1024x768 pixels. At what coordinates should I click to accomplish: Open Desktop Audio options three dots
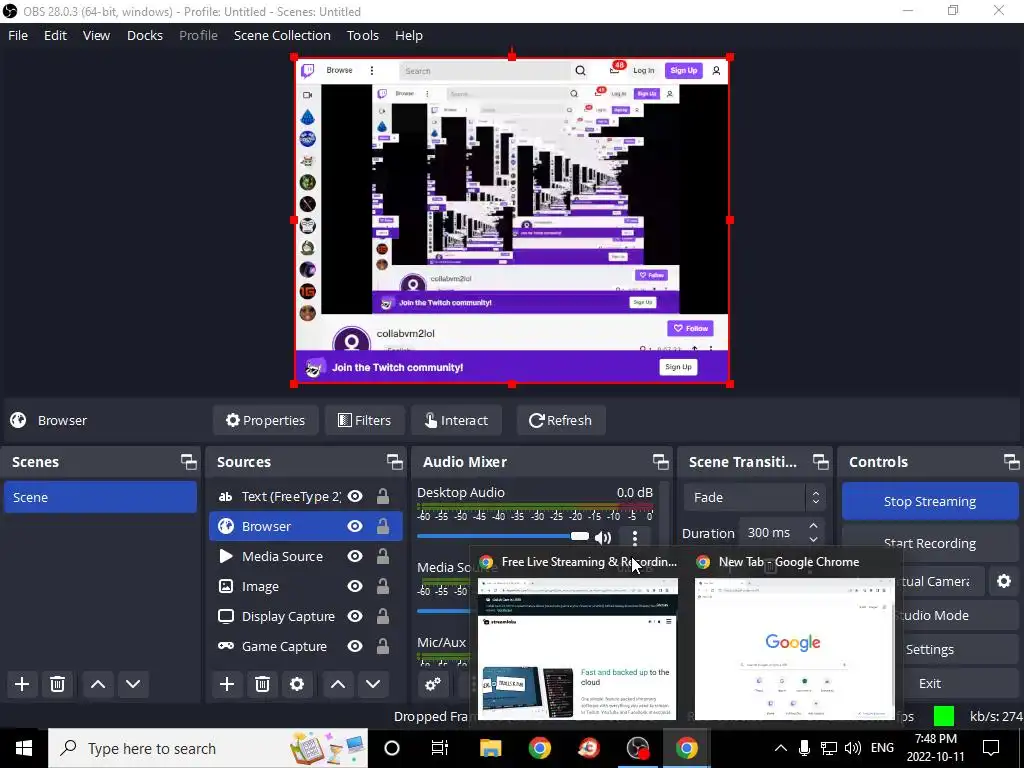point(635,537)
